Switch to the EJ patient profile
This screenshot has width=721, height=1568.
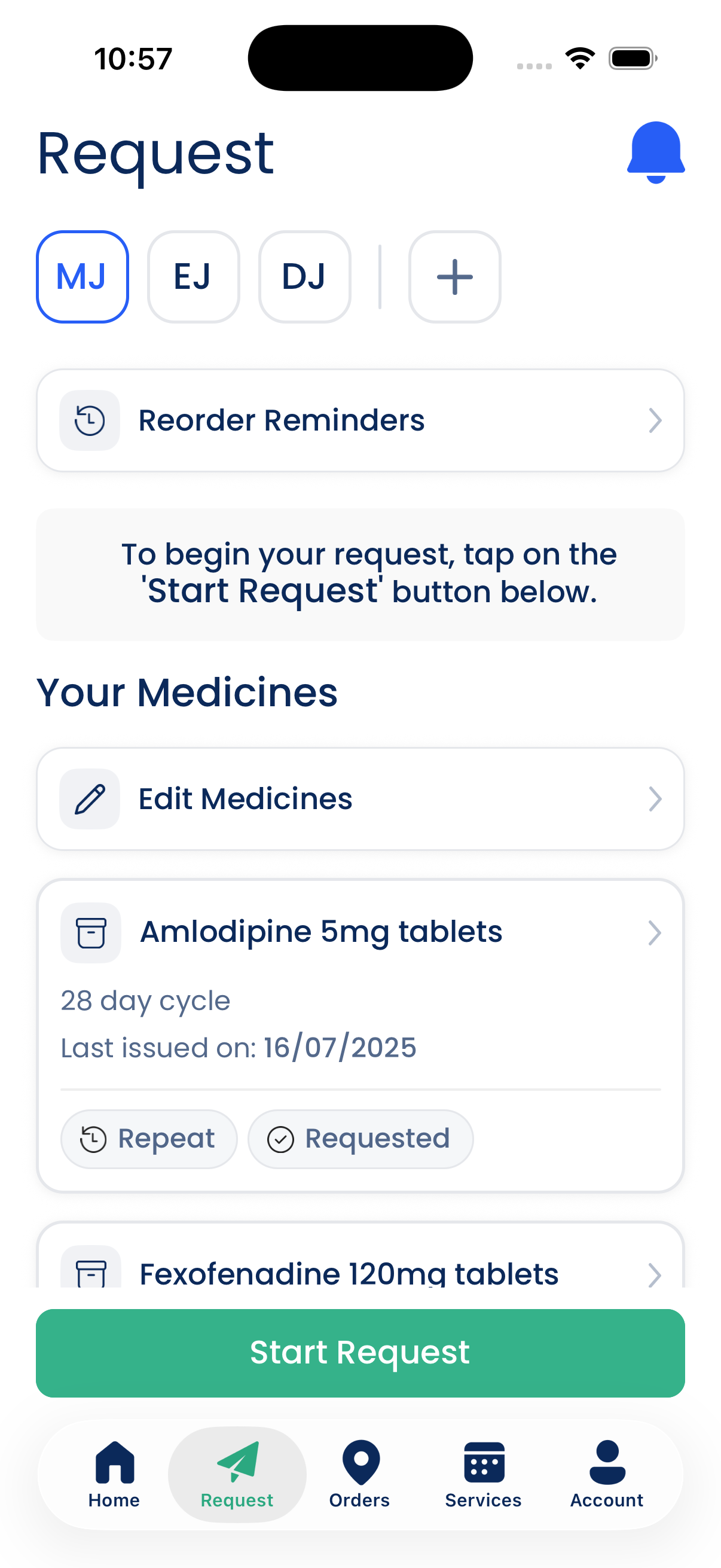pos(194,277)
